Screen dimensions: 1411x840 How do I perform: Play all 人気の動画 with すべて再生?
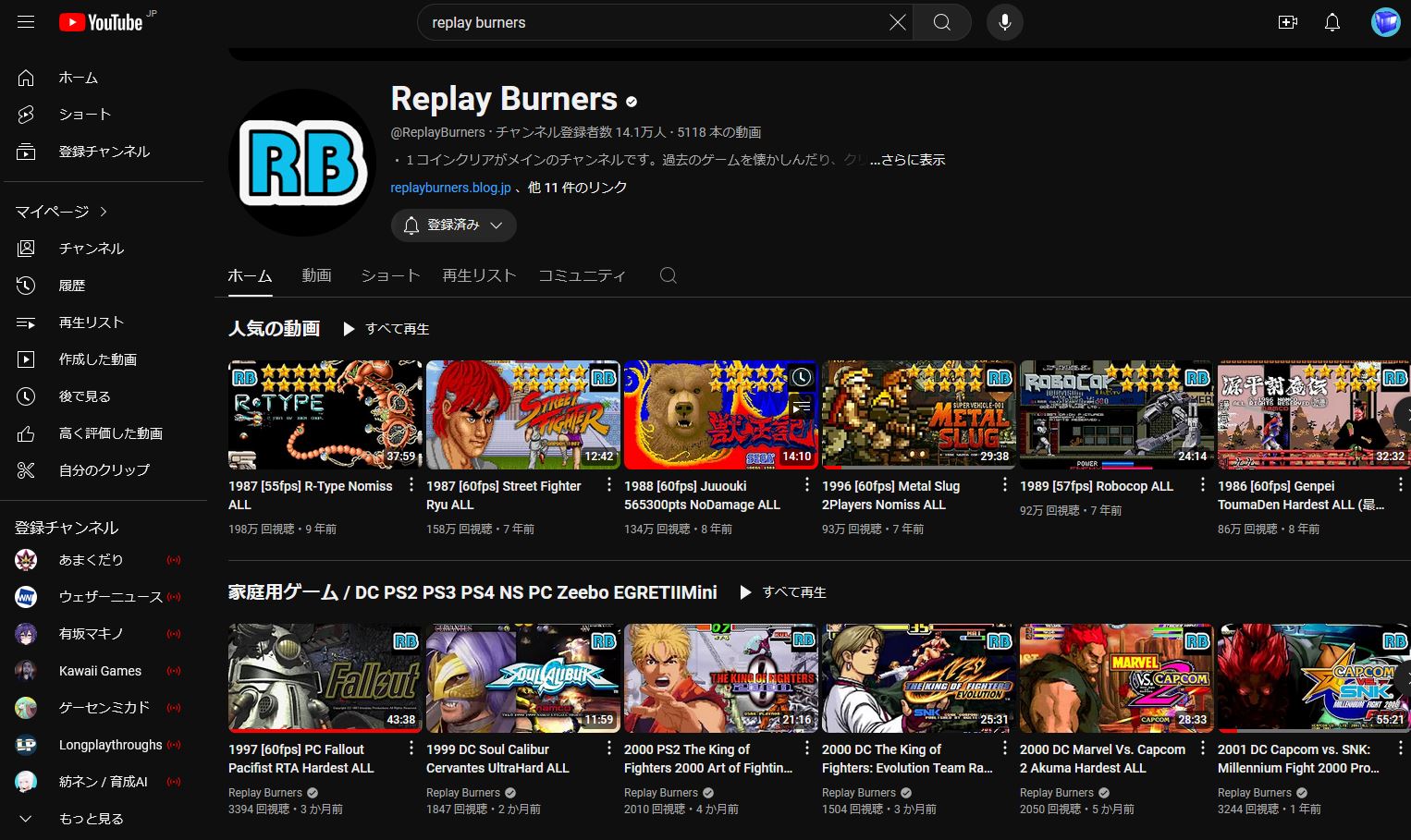386,329
